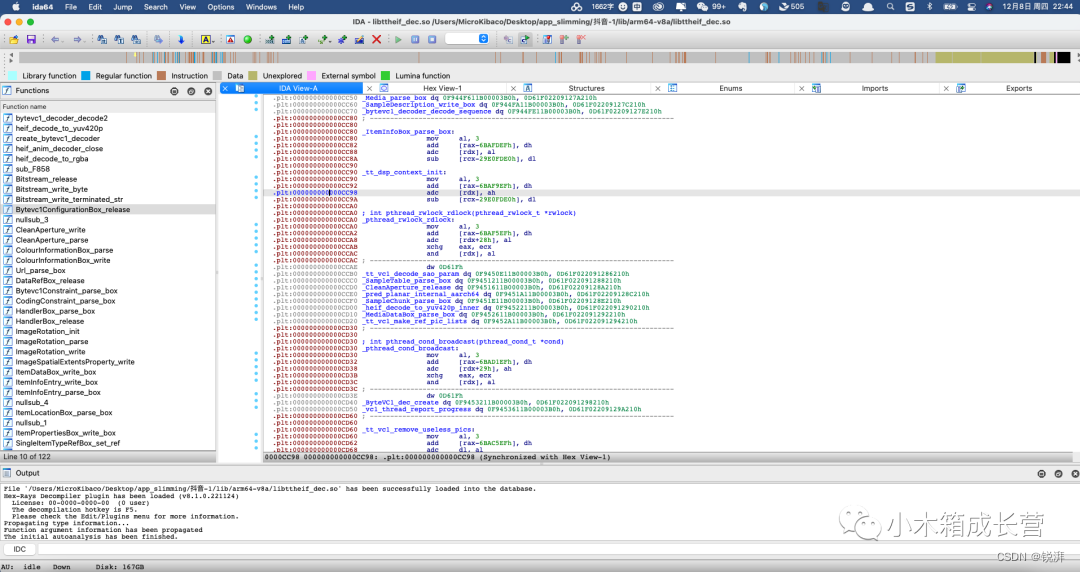
Task: Click the blue down-arrow jump icon
Action: click(181, 39)
